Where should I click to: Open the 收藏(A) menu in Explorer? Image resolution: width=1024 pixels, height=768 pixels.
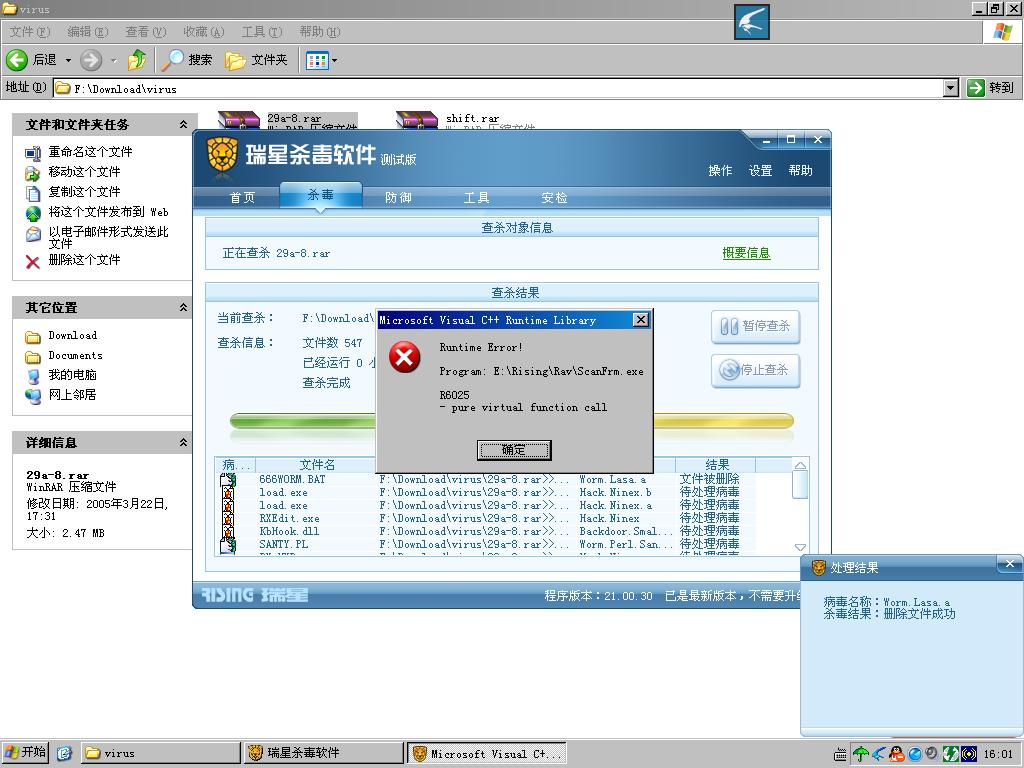203,31
